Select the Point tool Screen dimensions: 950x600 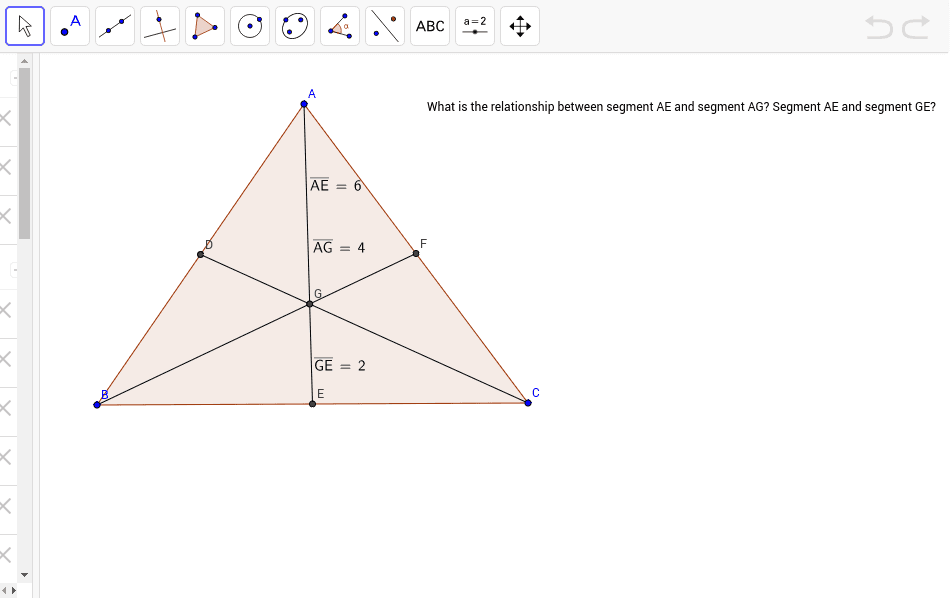tap(70, 26)
